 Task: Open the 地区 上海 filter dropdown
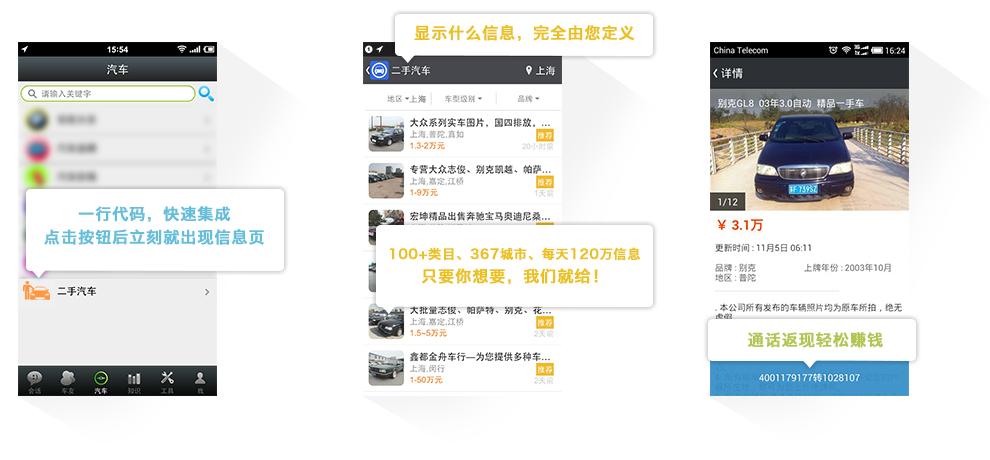coord(407,99)
